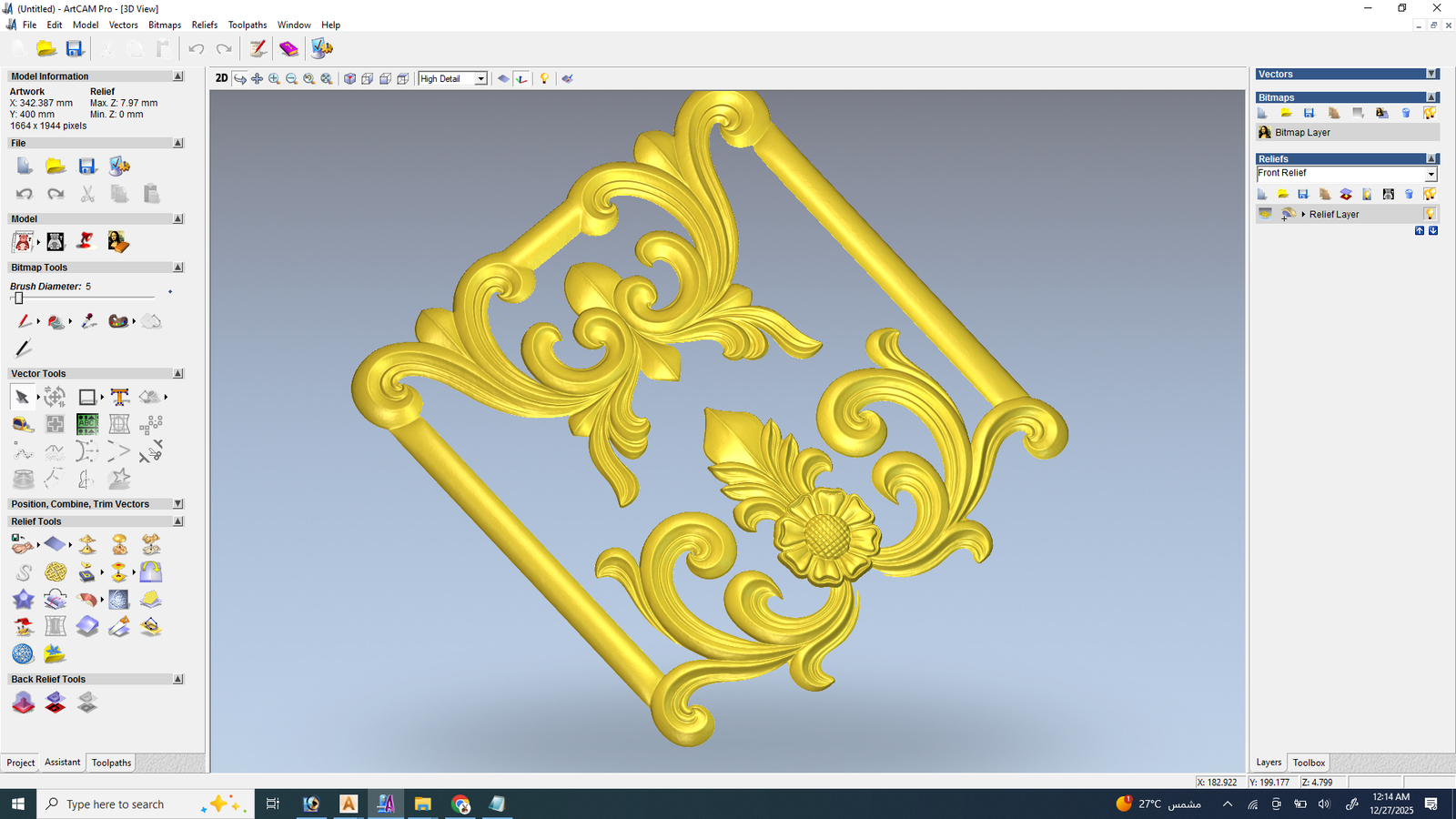Open the Front Relief dropdown
Viewport: 1456px width, 819px height.
coord(1431,174)
